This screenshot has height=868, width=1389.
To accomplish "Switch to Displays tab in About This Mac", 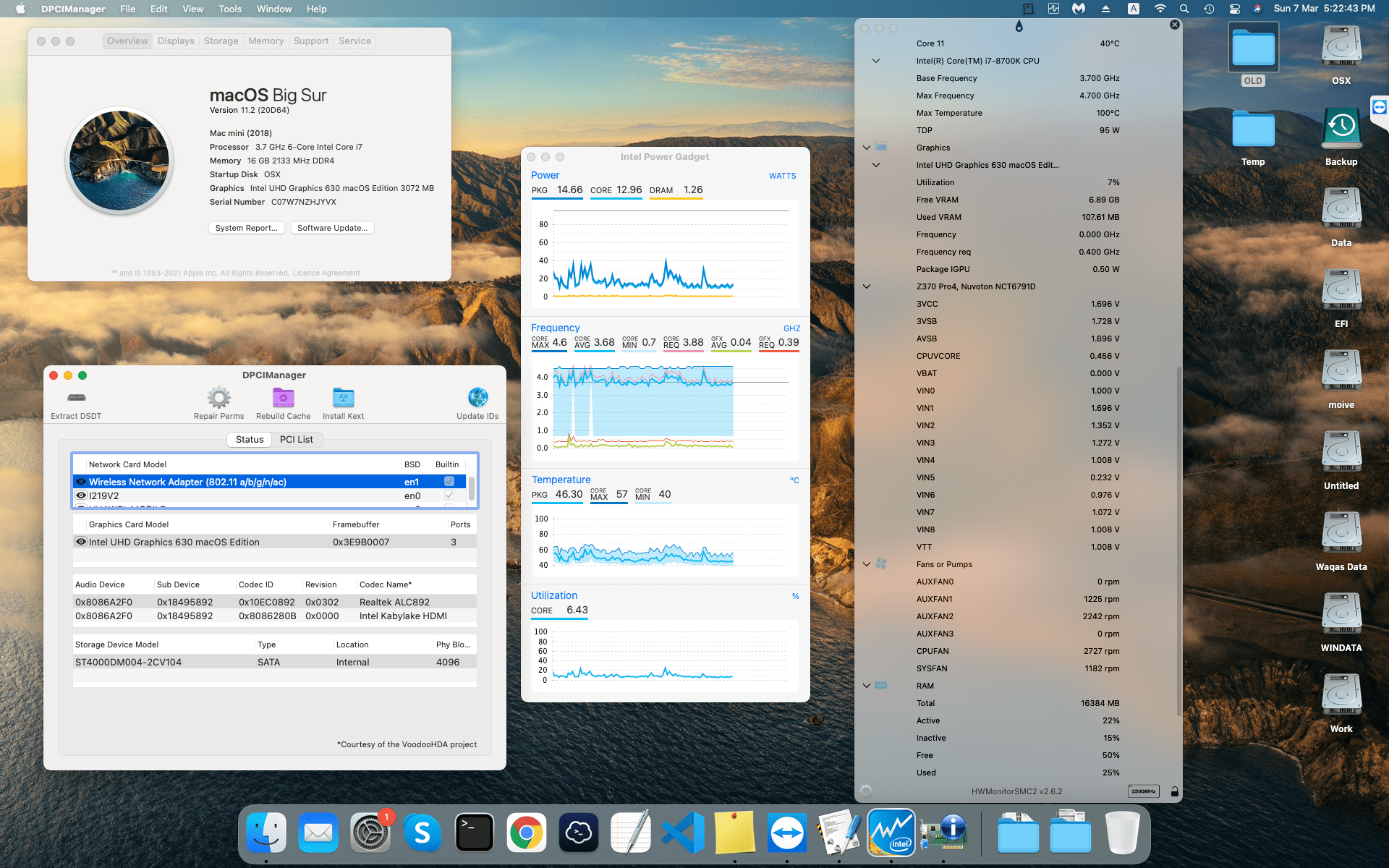I will (x=176, y=41).
